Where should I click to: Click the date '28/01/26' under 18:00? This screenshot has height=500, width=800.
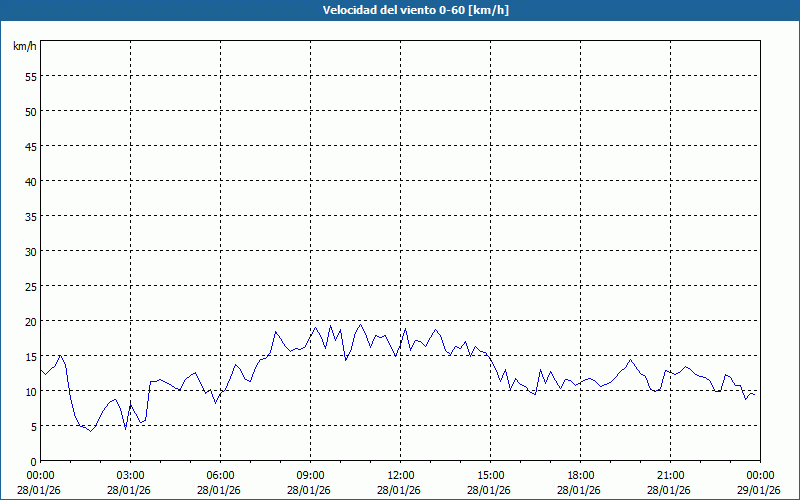click(x=579, y=490)
